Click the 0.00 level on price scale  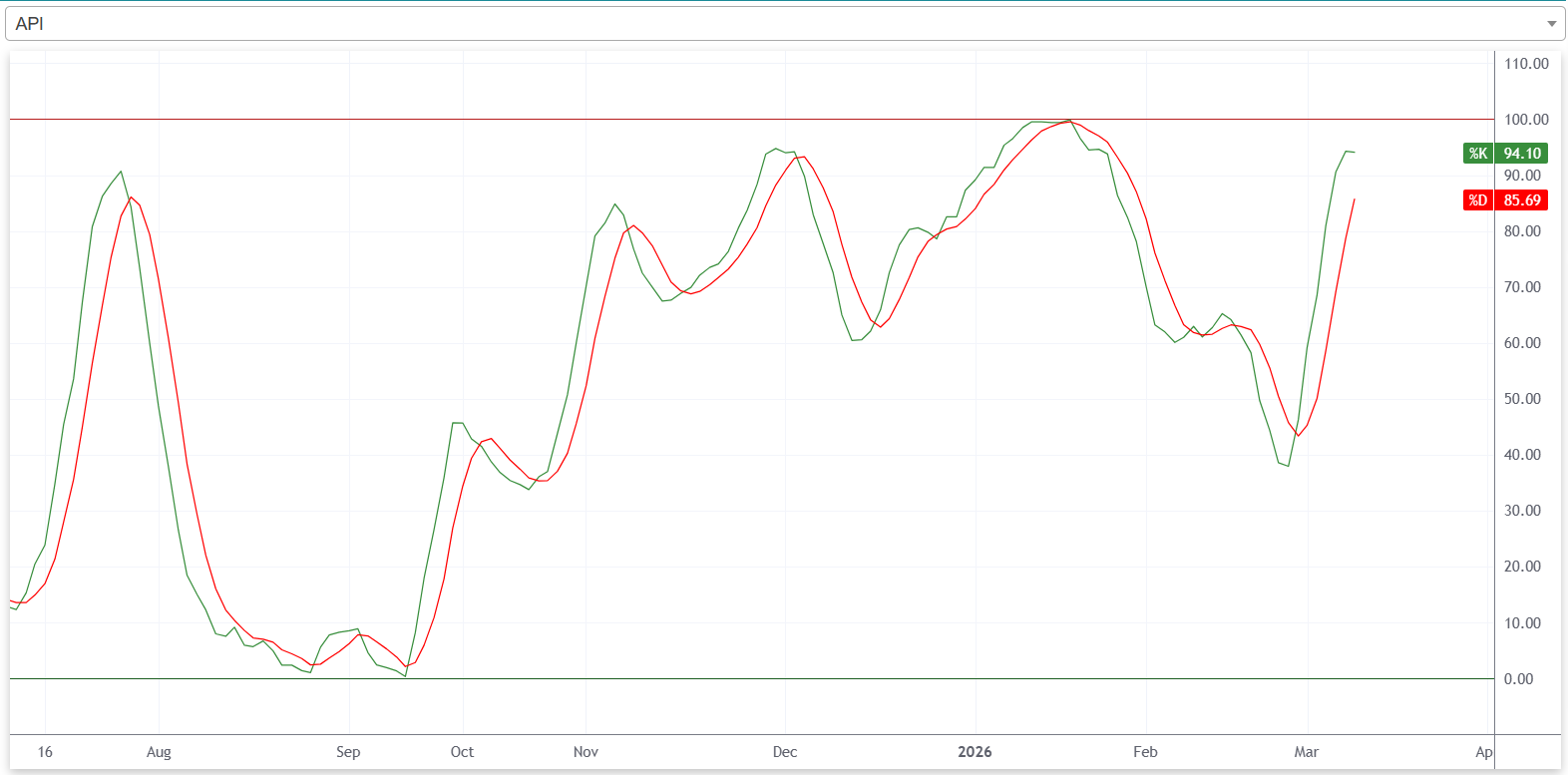(x=1518, y=679)
